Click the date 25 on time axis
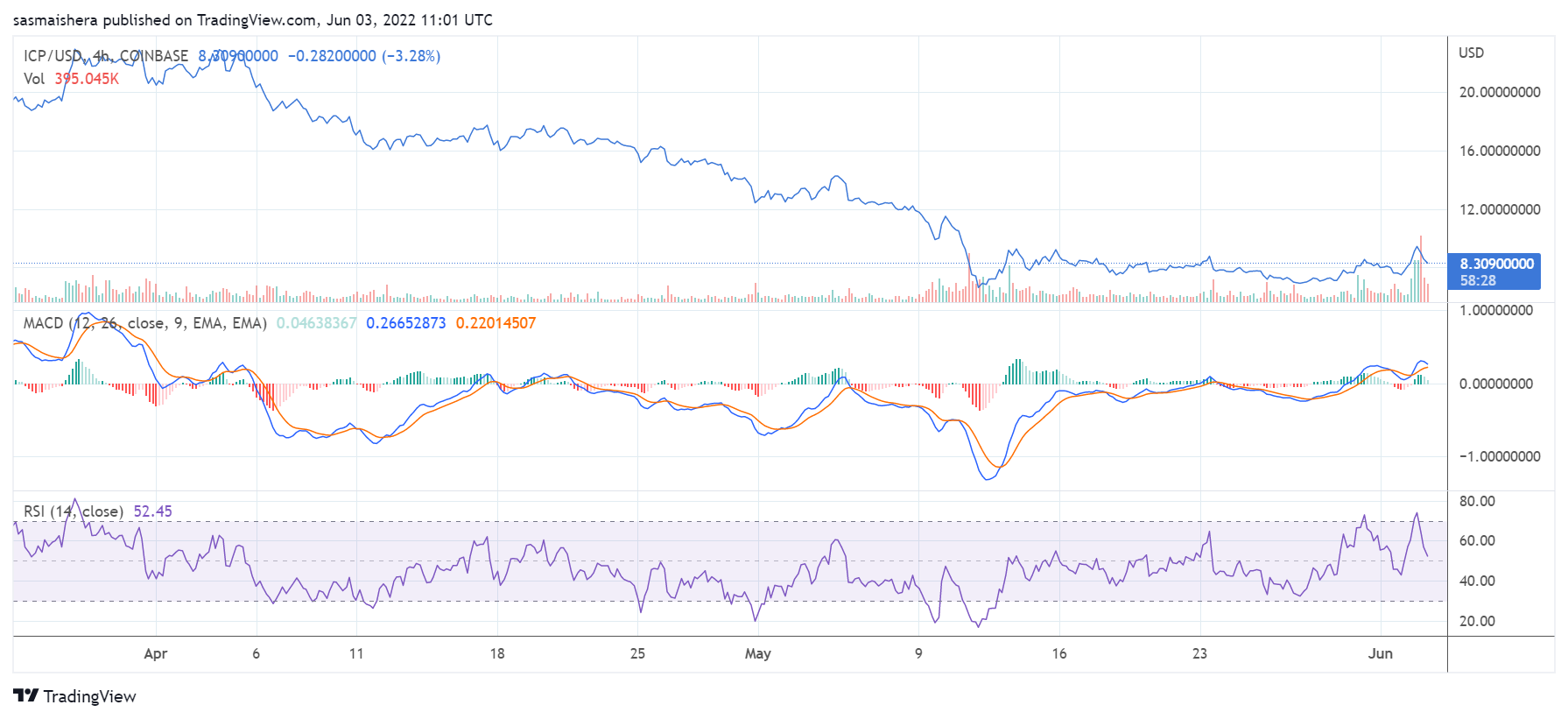The height and width of the screenshot is (719, 1568). [x=637, y=653]
